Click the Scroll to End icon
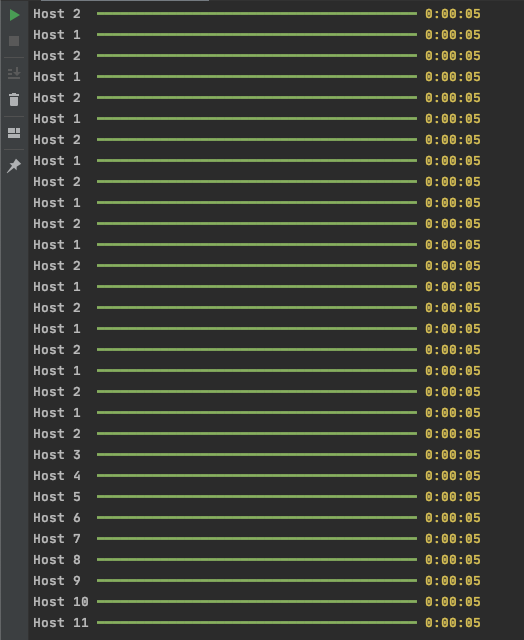 (14, 73)
